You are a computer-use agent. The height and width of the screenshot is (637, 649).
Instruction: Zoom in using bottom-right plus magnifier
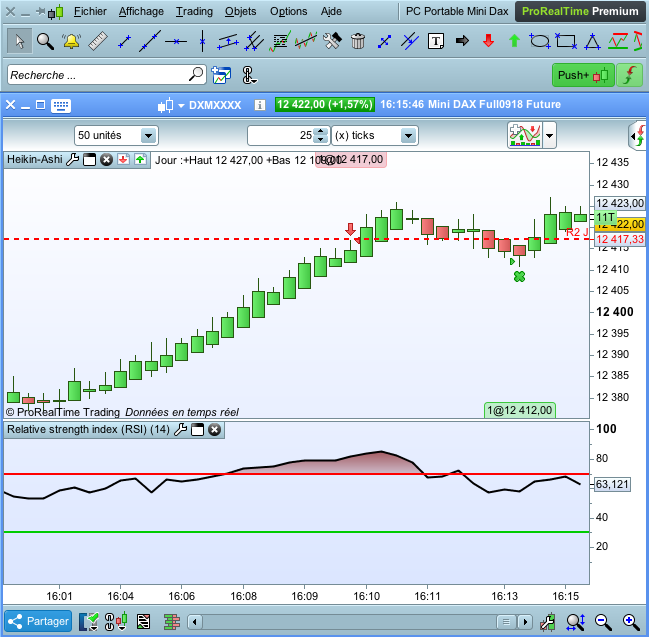[x=629, y=621]
